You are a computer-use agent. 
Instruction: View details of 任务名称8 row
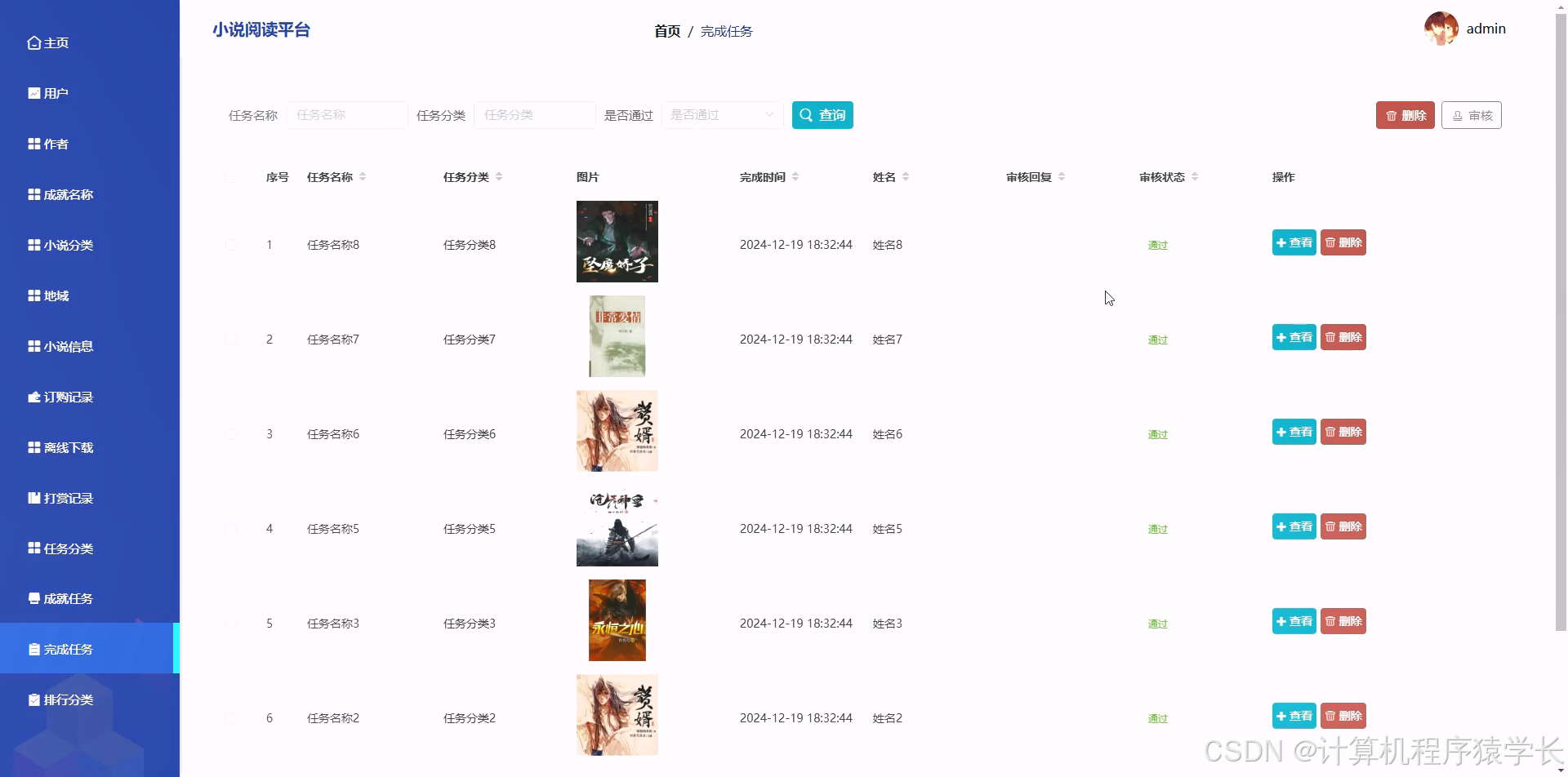pyautogui.click(x=1294, y=242)
